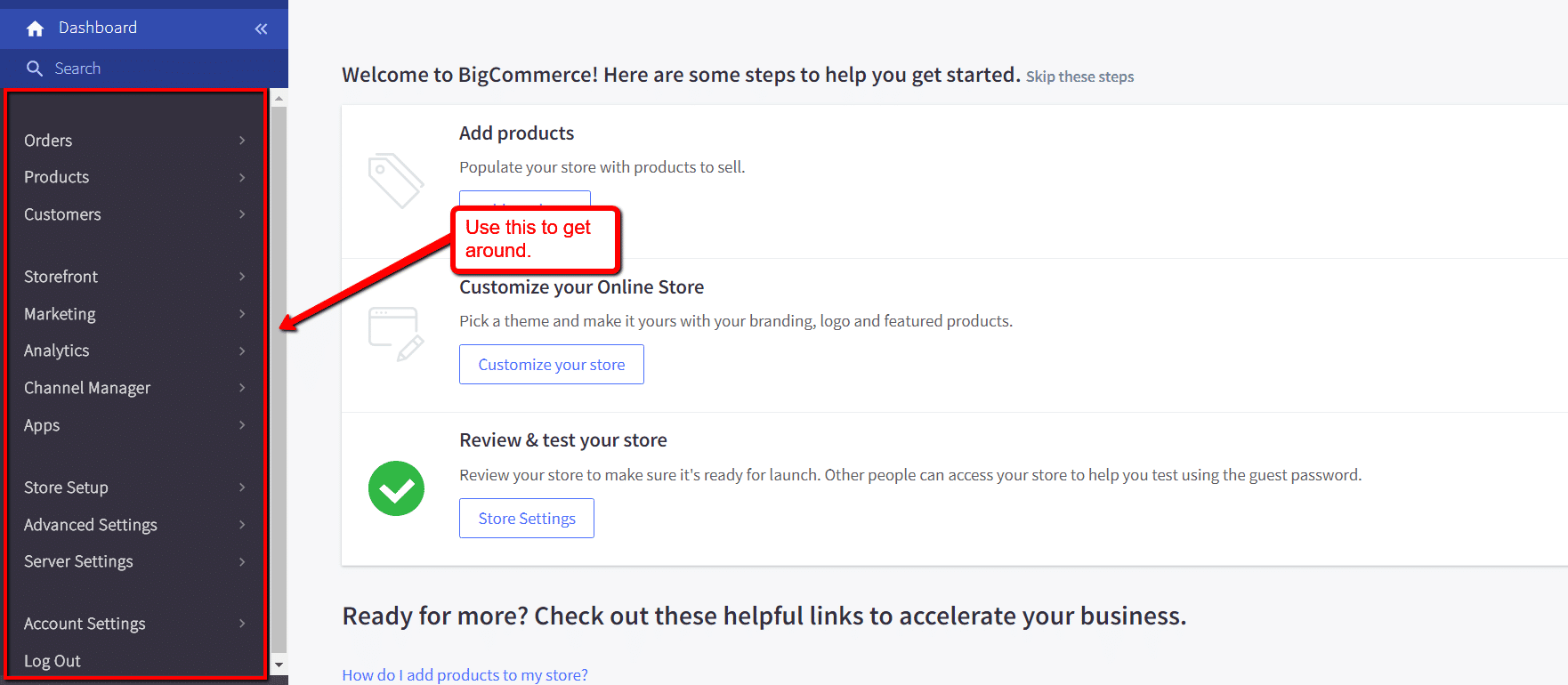Click the green checkmark circle icon
The image size is (1568, 685).
click(x=396, y=488)
